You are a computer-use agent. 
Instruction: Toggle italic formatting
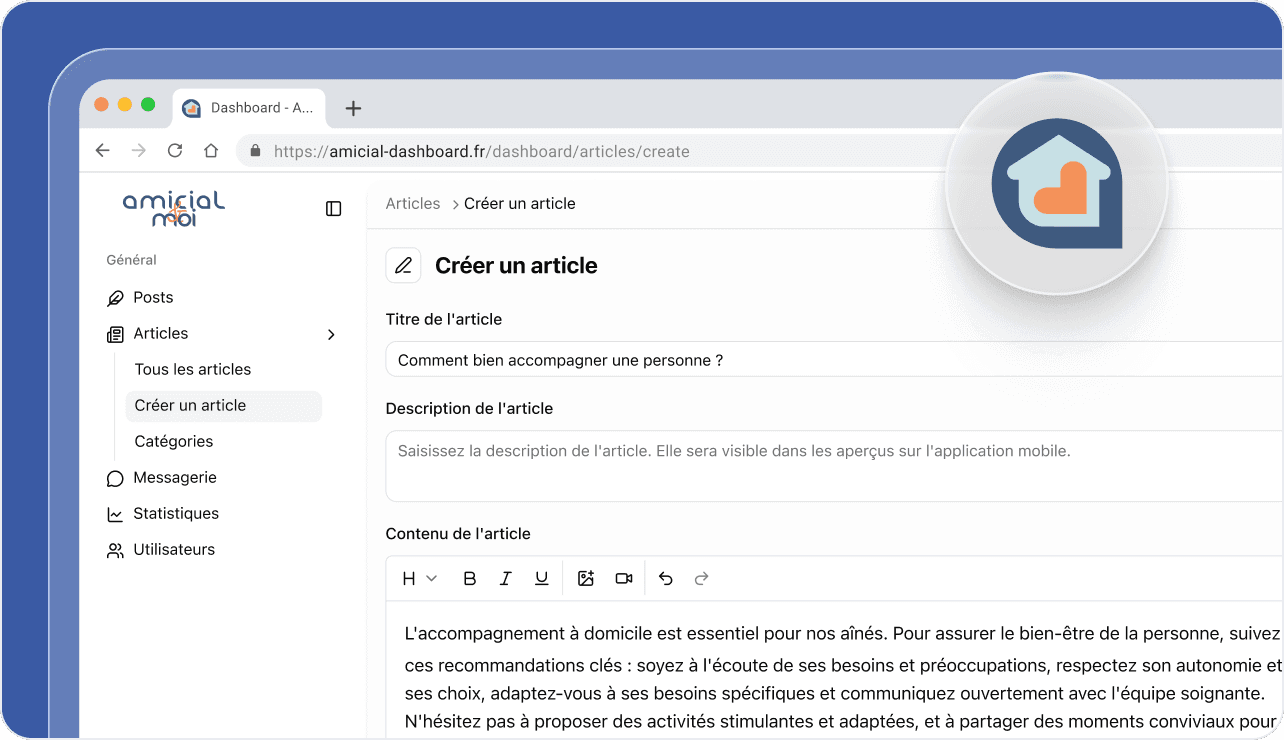(506, 578)
